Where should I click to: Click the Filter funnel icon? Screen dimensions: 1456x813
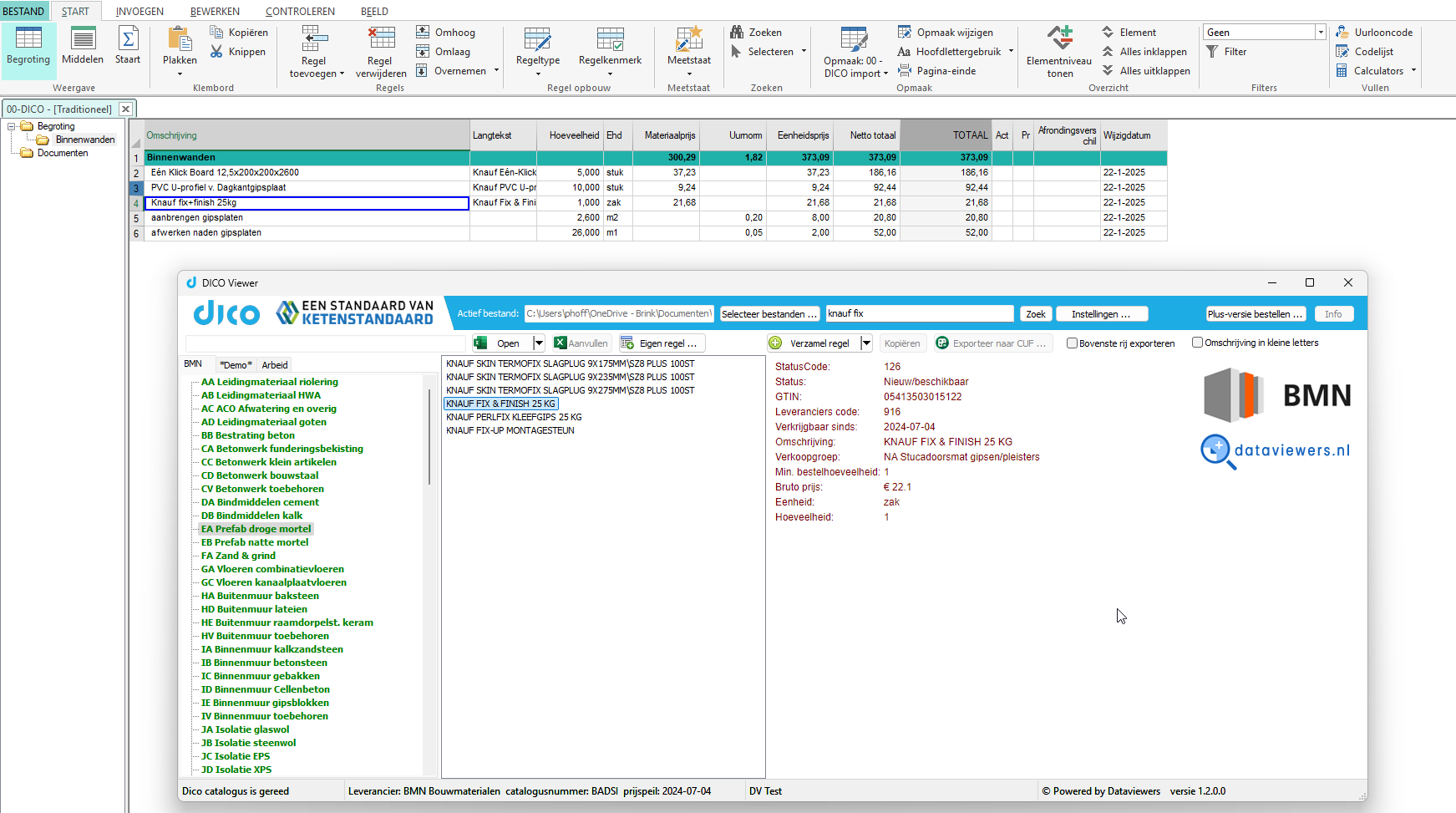pyautogui.click(x=1212, y=51)
